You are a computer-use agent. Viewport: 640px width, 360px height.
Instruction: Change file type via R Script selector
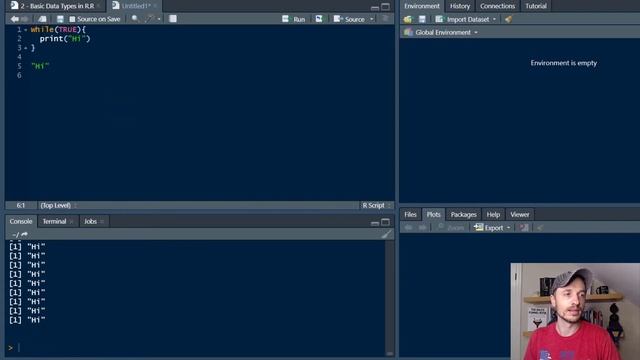tap(376, 205)
